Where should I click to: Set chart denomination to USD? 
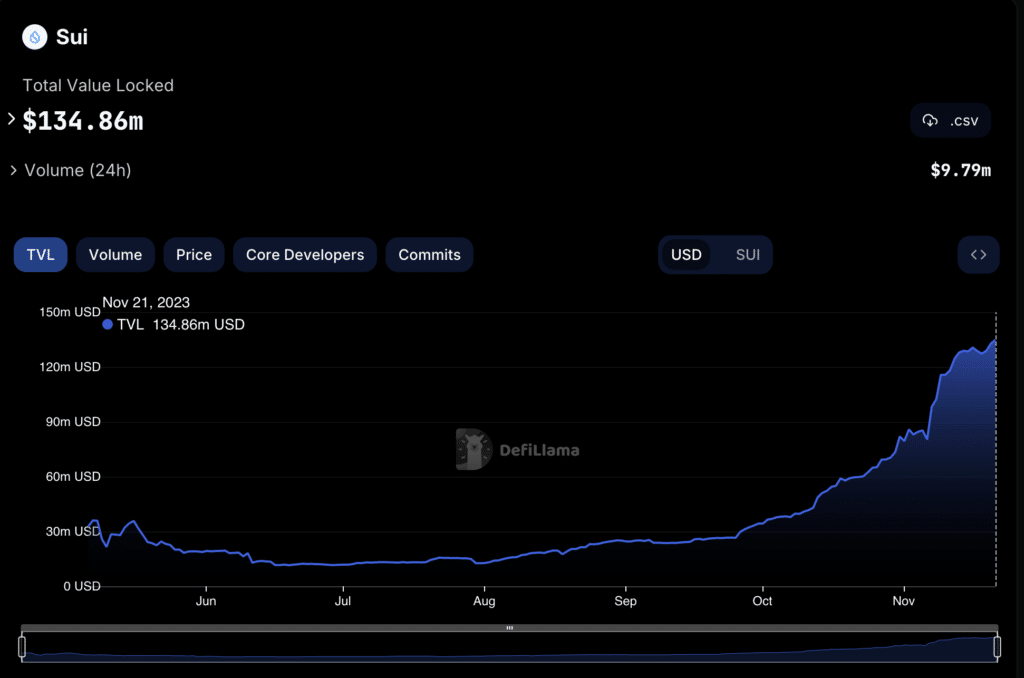point(686,255)
